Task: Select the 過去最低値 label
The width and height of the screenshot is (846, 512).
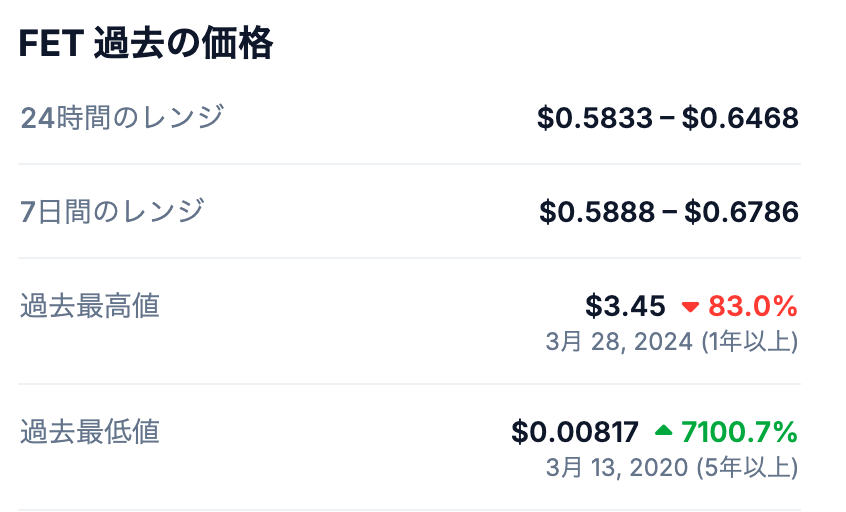Action: coord(90,431)
